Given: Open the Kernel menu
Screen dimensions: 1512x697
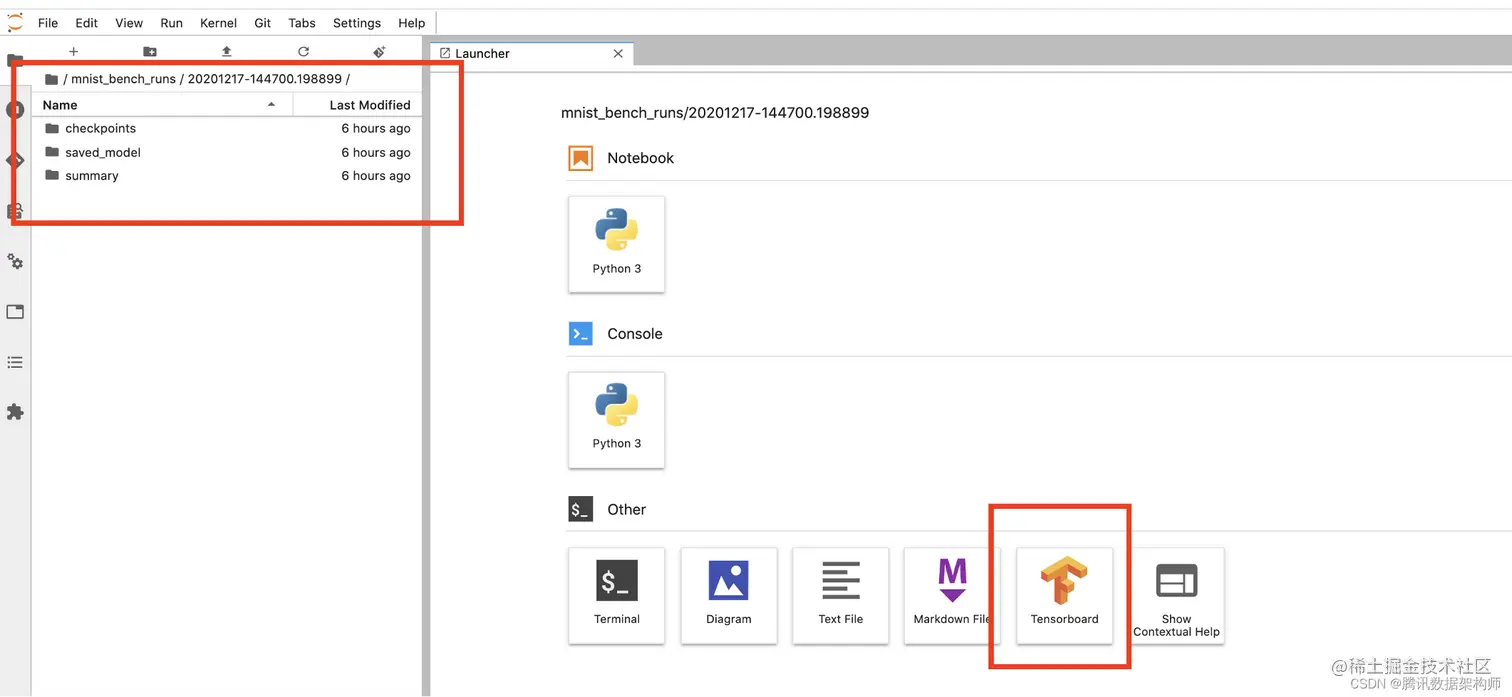Looking at the screenshot, I should pos(218,23).
